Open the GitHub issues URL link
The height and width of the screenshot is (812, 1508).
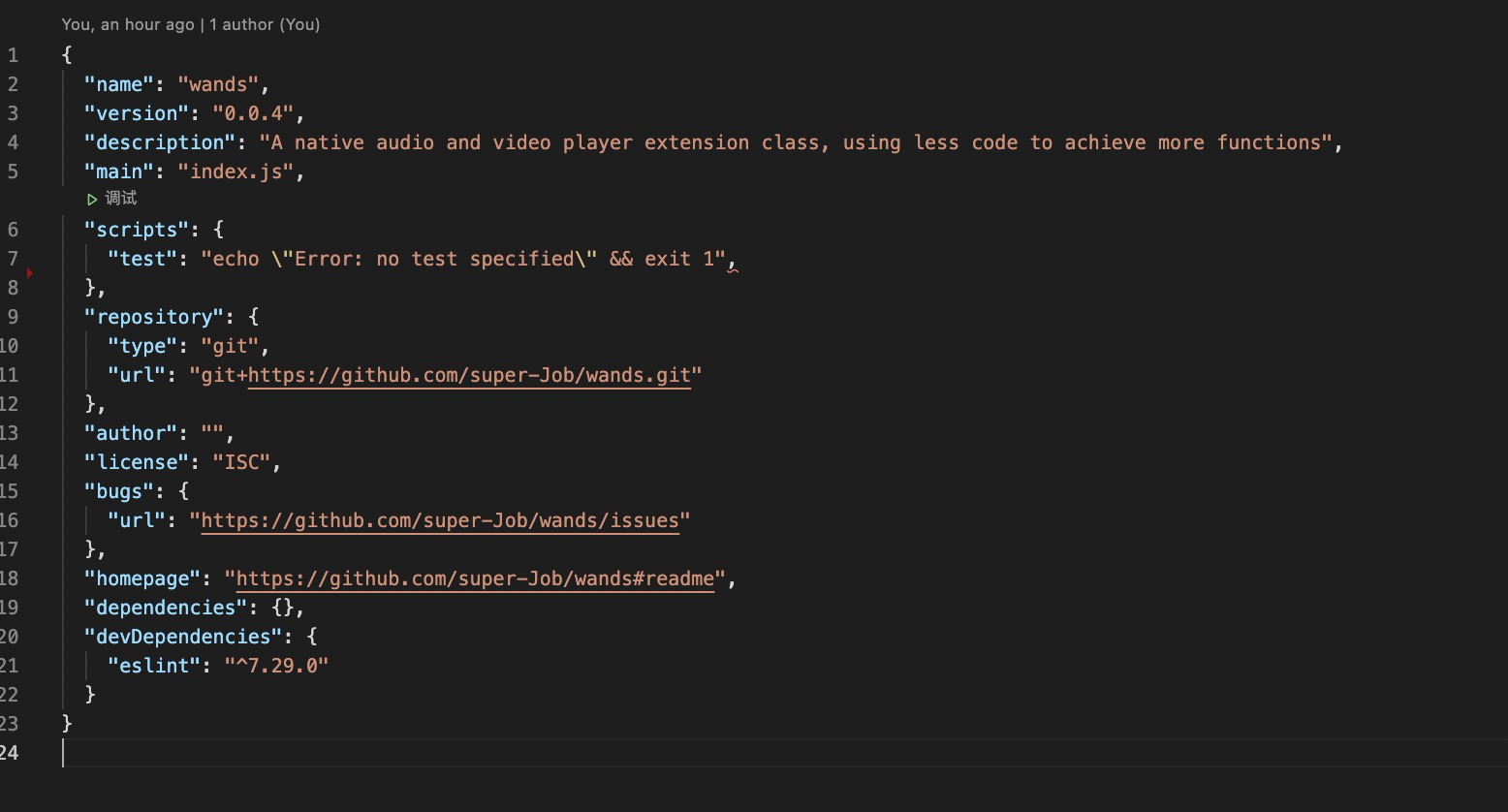tap(440, 520)
